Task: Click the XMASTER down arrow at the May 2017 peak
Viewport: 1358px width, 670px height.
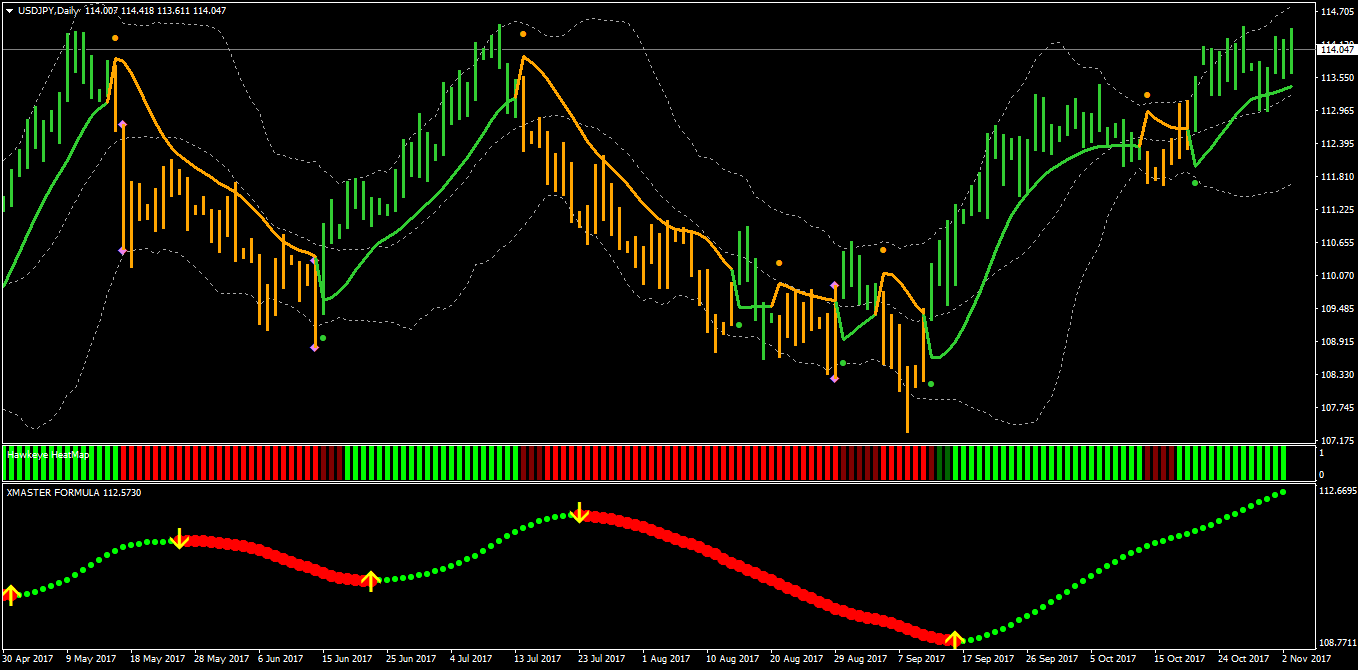Action: pos(179,538)
